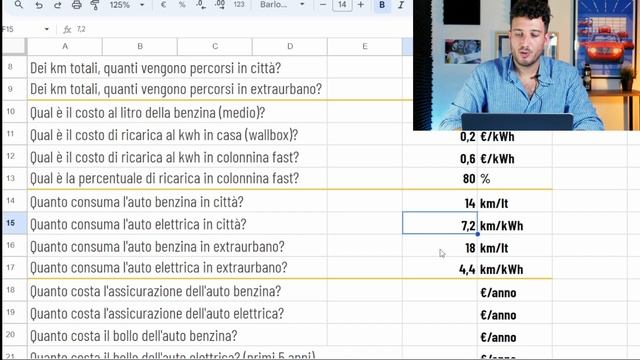Viewport: 640px width, 360px height.
Task: Click 'km/lt' unit in row 16
Action: (494, 248)
